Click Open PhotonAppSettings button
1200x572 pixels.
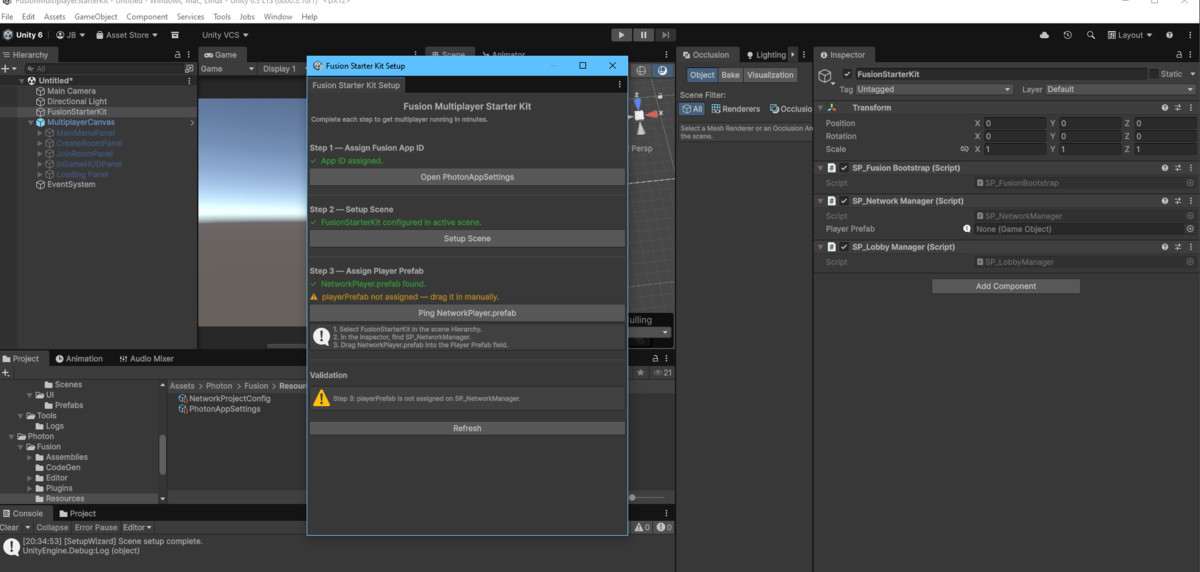467,177
